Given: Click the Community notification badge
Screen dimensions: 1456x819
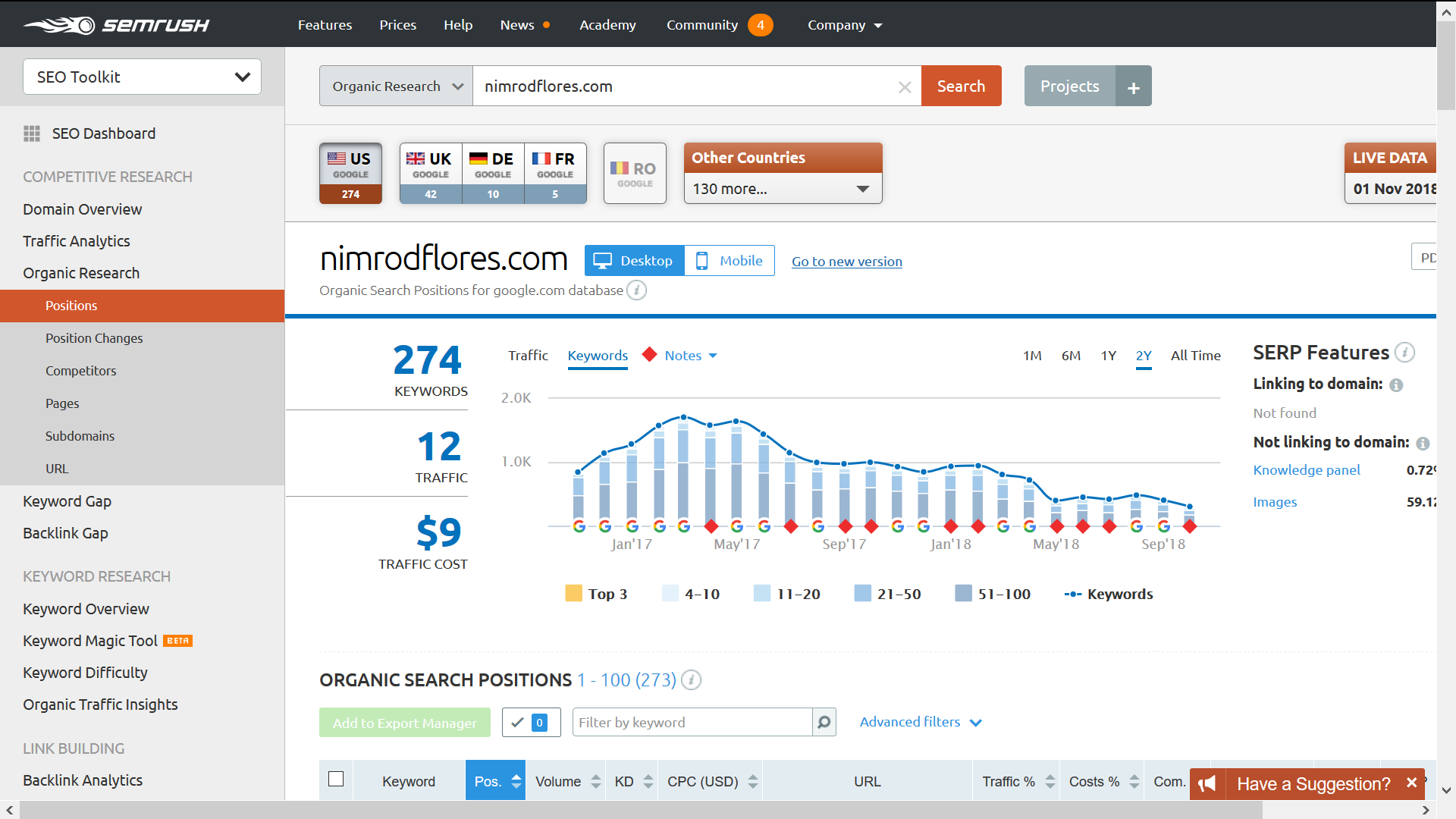Looking at the screenshot, I should pyautogui.click(x=761, y=25).
